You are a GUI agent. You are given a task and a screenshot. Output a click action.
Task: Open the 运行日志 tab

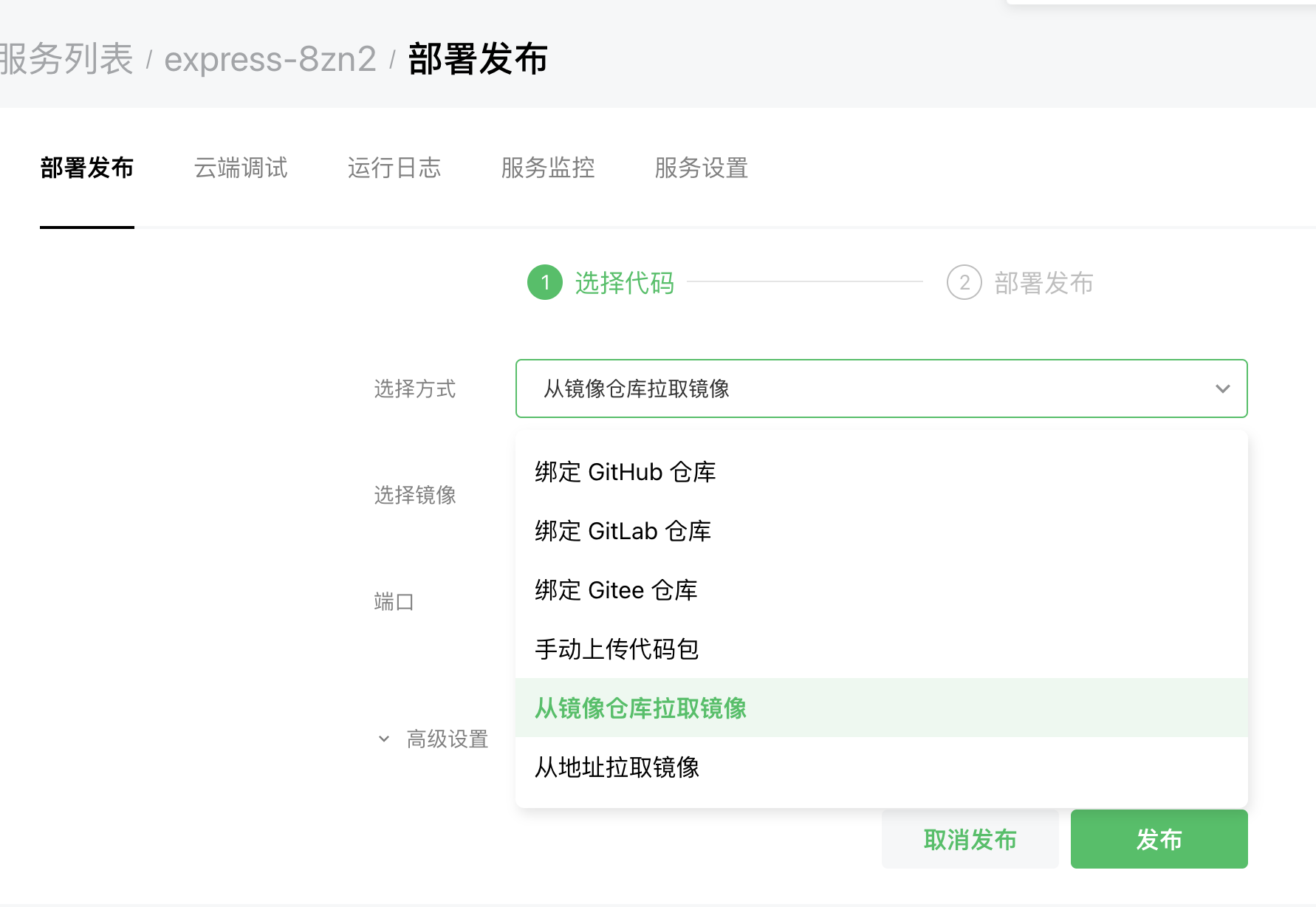(x=394, y=168)
